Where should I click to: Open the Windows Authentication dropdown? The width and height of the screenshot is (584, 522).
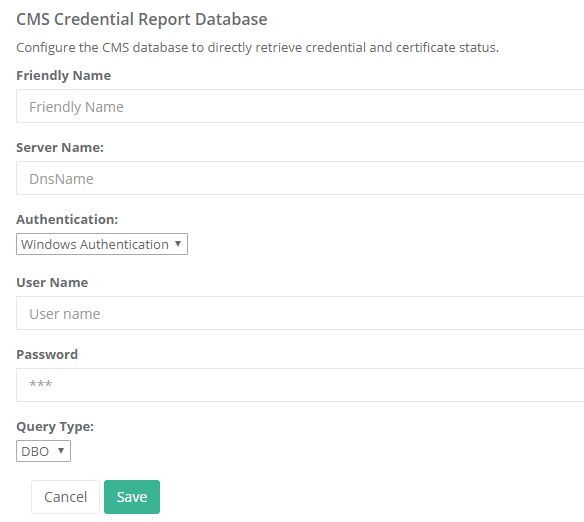point(102,244)
